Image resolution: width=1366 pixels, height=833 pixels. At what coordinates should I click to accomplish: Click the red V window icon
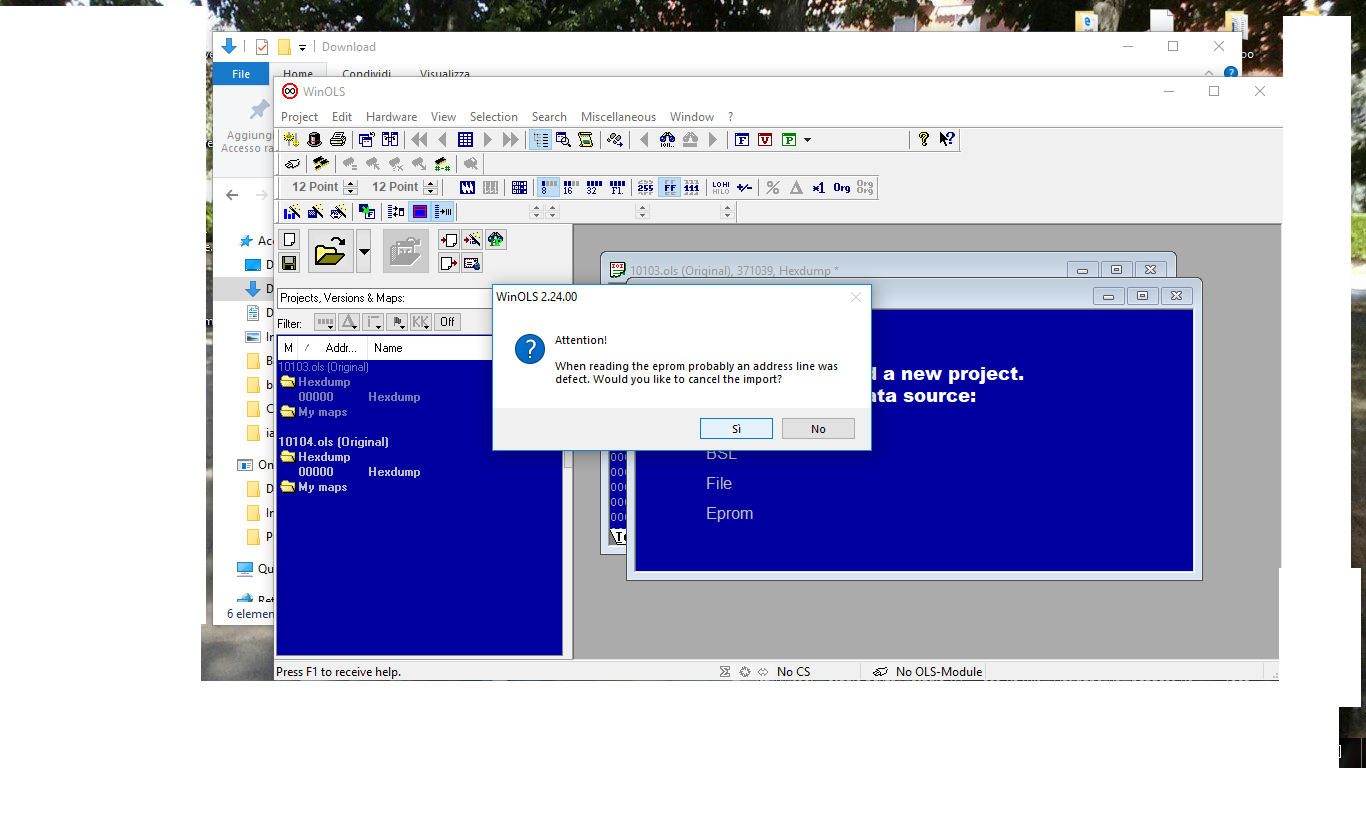point(765,139)
